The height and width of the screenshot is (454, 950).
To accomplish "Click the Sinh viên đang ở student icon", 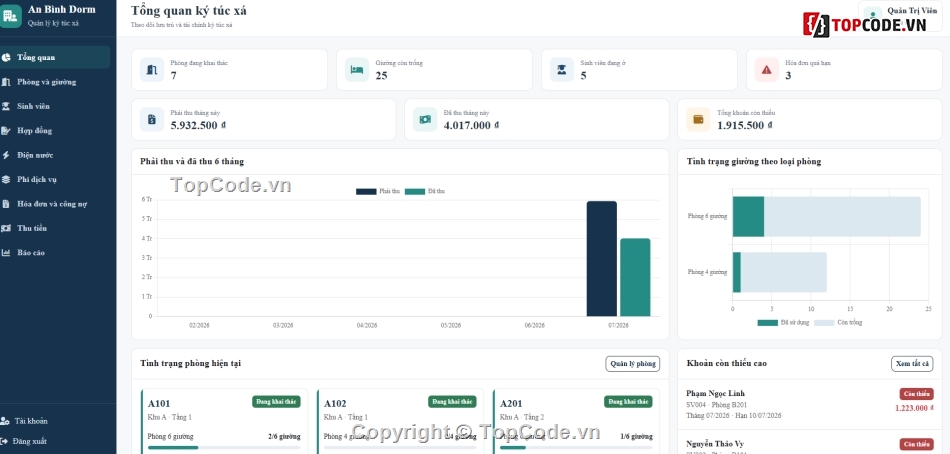I will pyautogui.click(x=562, y=70).
